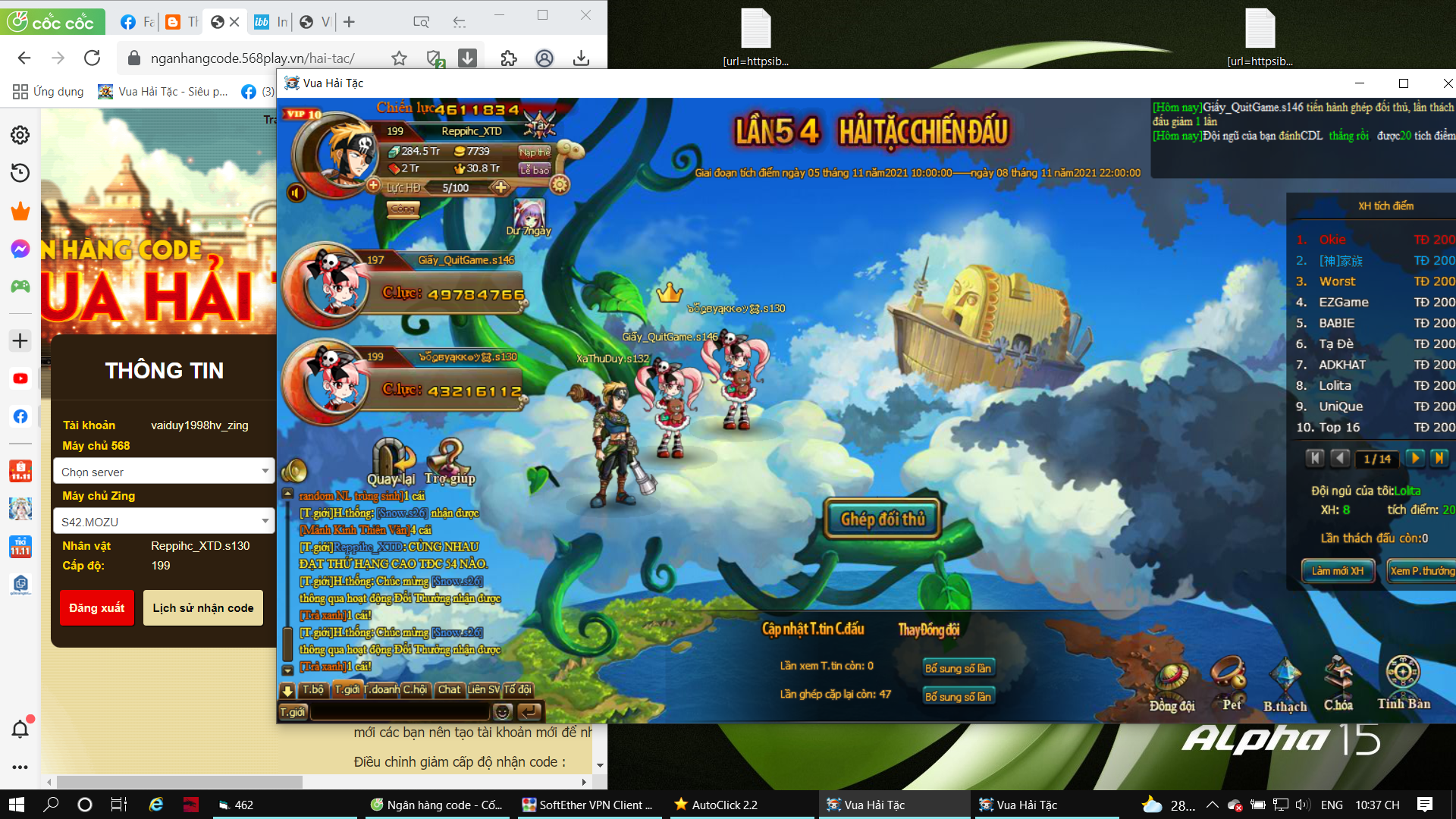Open the Pet ring icon
This screenshot has width=1456, height=819.
pos(1229,682)
